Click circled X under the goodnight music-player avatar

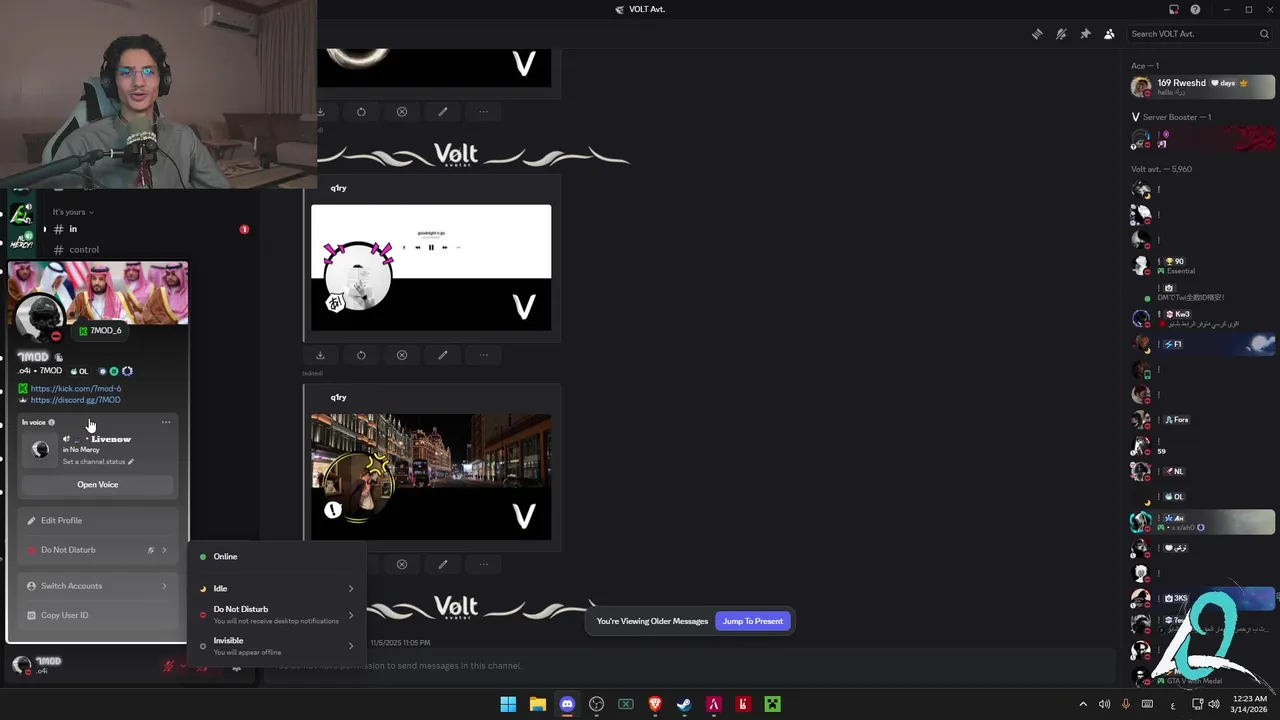(x=402, y=355)
